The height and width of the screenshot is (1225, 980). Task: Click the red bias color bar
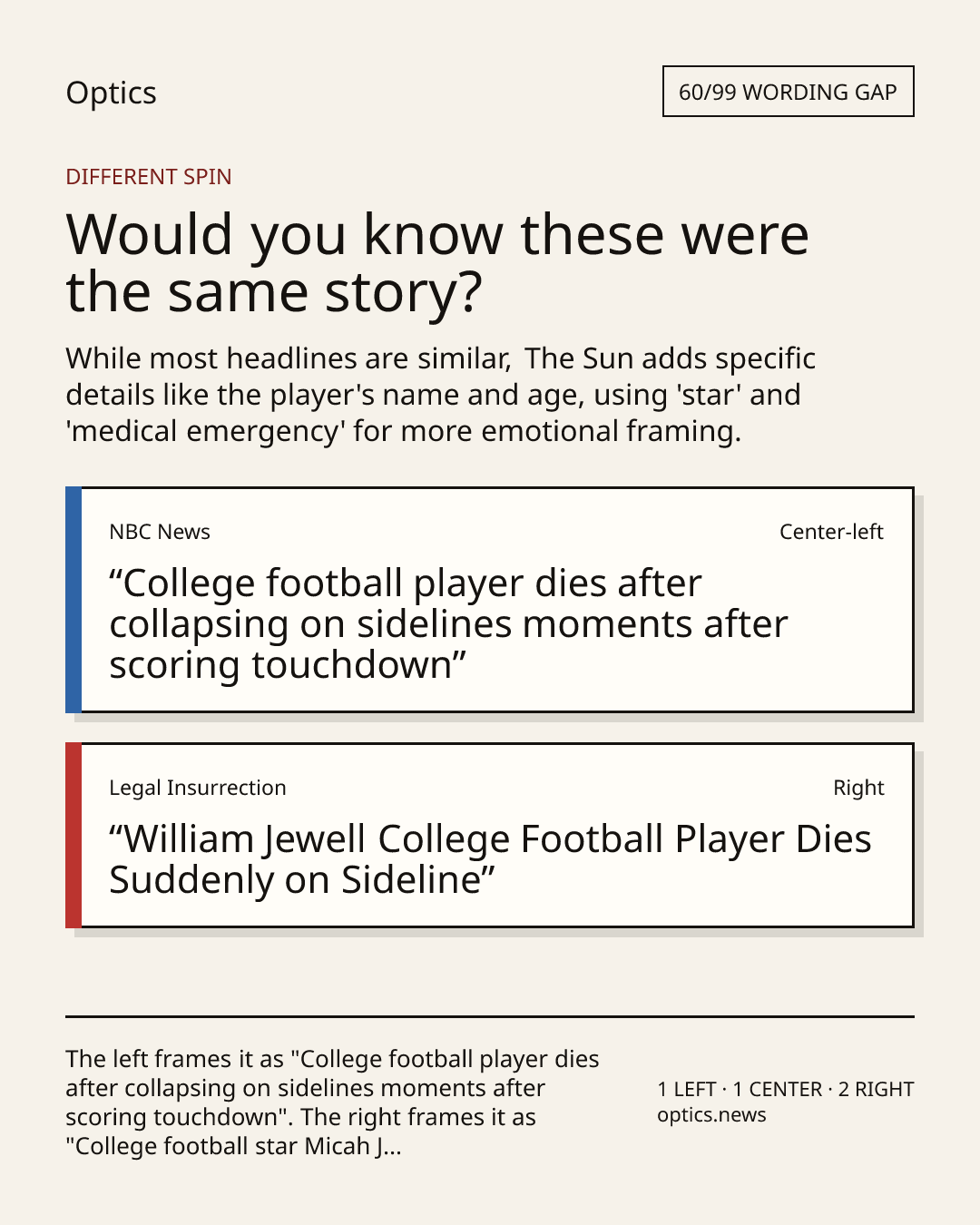[73, 835]
